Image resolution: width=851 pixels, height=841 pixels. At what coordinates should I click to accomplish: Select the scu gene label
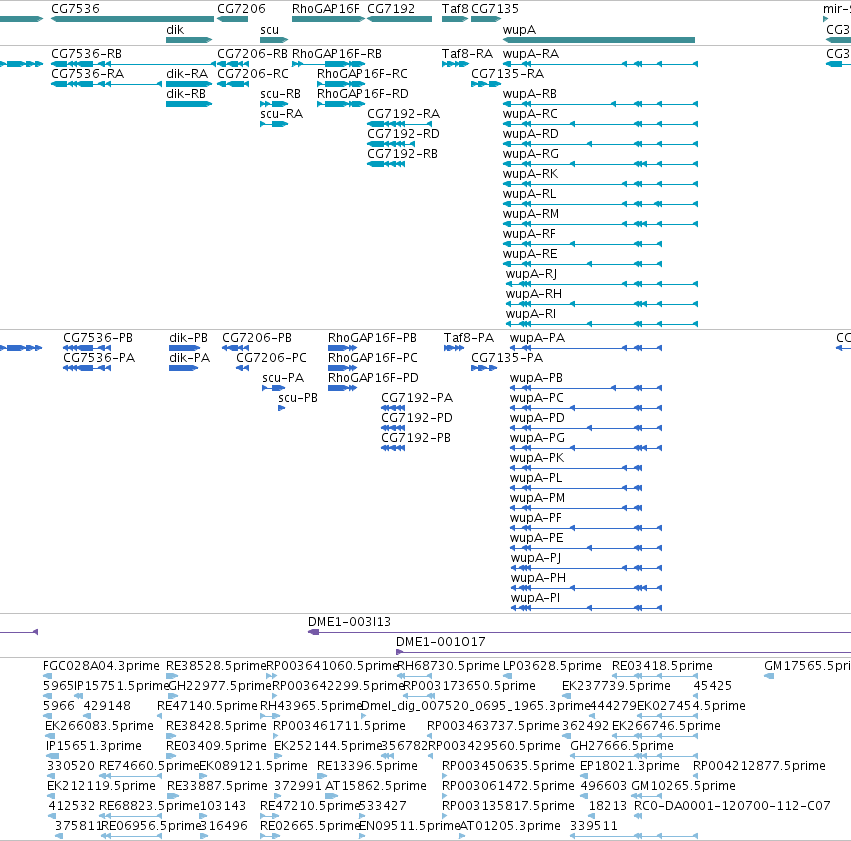[x=269, y=30]
